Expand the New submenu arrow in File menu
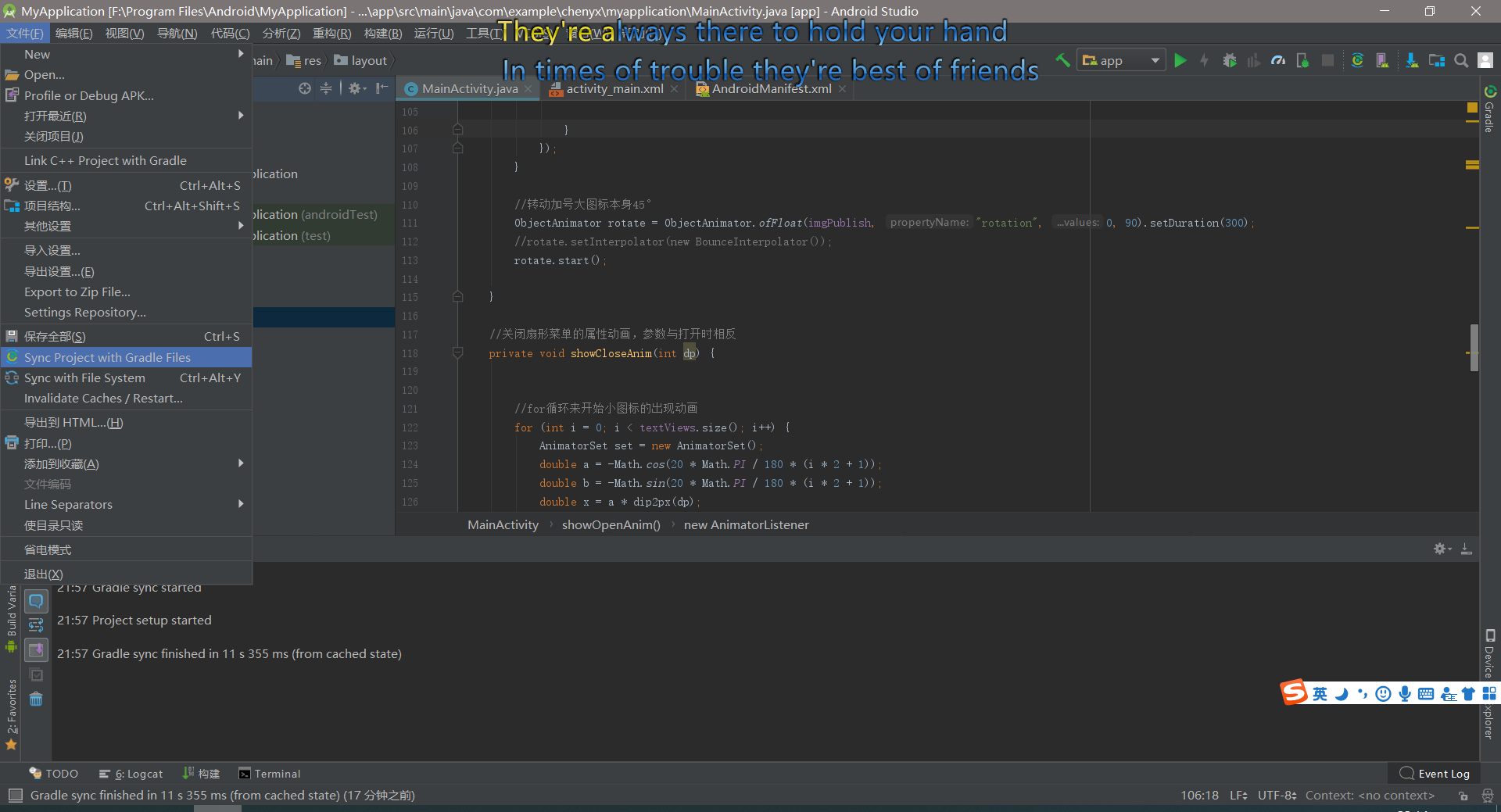Screen dimensions: 1501x812 pyautogui.click(x=241, y=54)
